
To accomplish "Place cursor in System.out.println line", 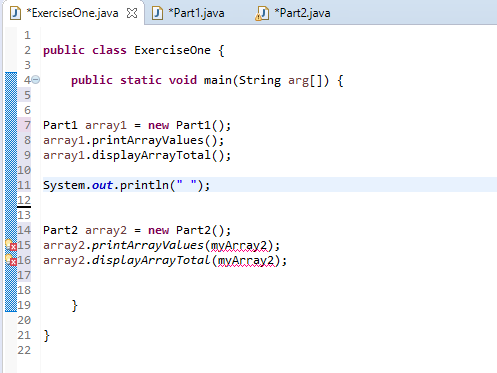I will (127, 185).
